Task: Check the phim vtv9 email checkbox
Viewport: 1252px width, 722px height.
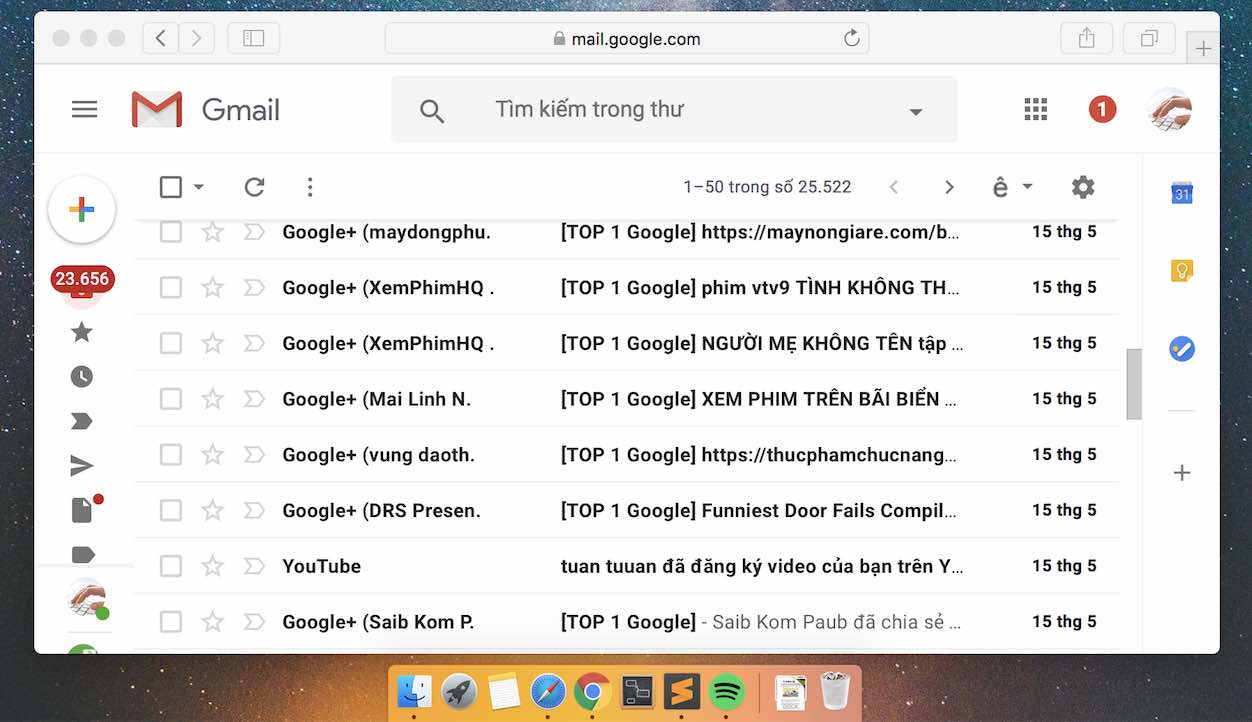Action: tap(171, 288)
